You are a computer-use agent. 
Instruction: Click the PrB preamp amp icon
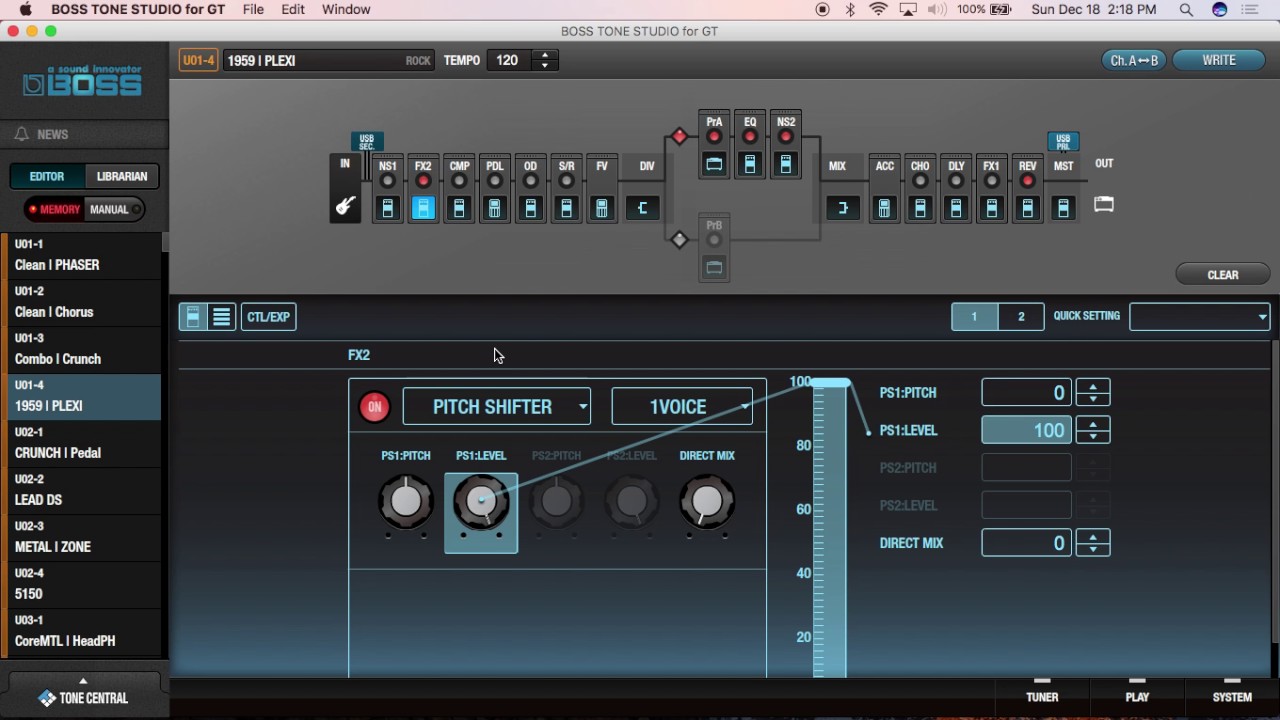tap(714, 267)
